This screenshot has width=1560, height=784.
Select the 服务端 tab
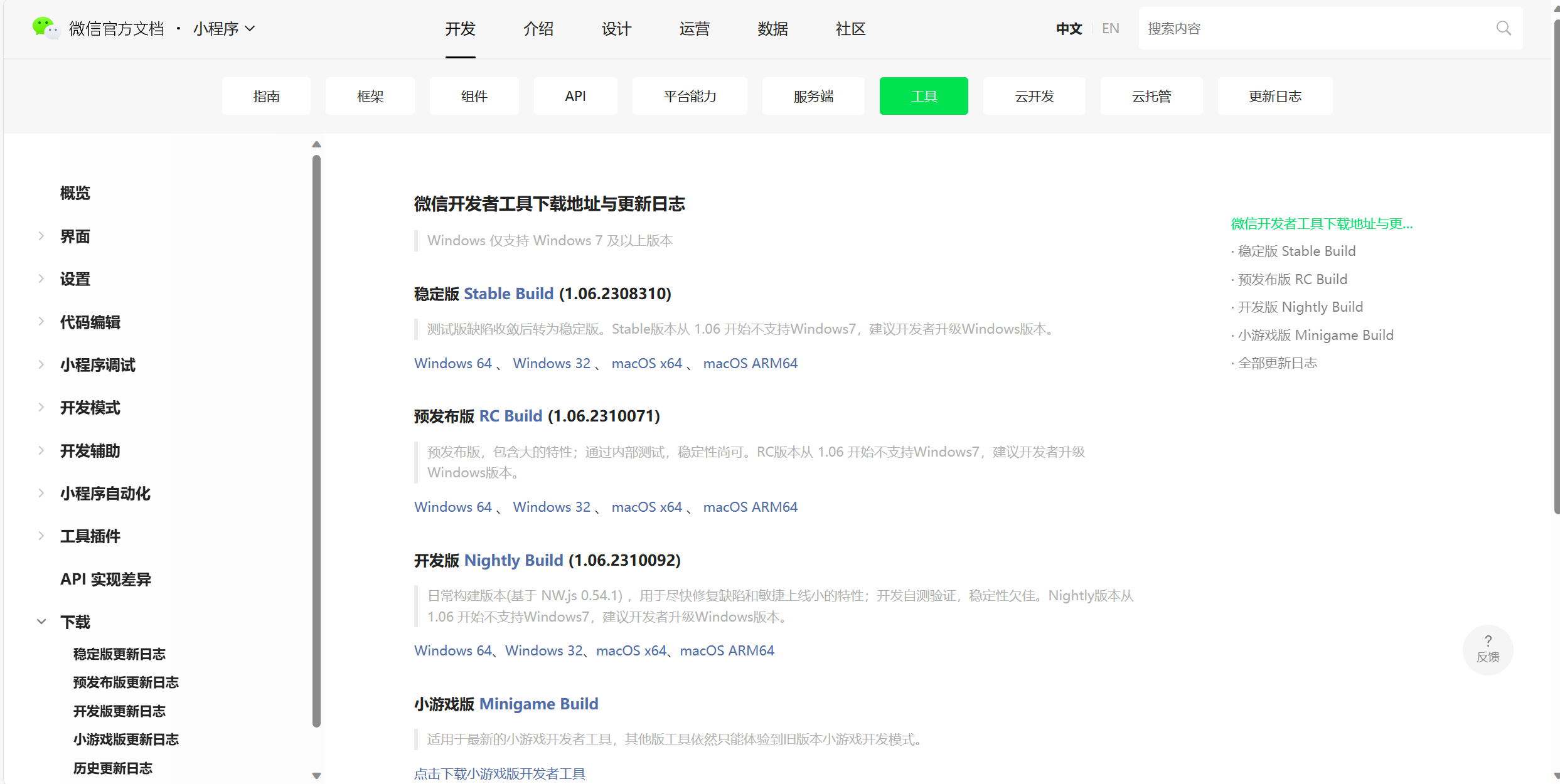tap(813, 96)
